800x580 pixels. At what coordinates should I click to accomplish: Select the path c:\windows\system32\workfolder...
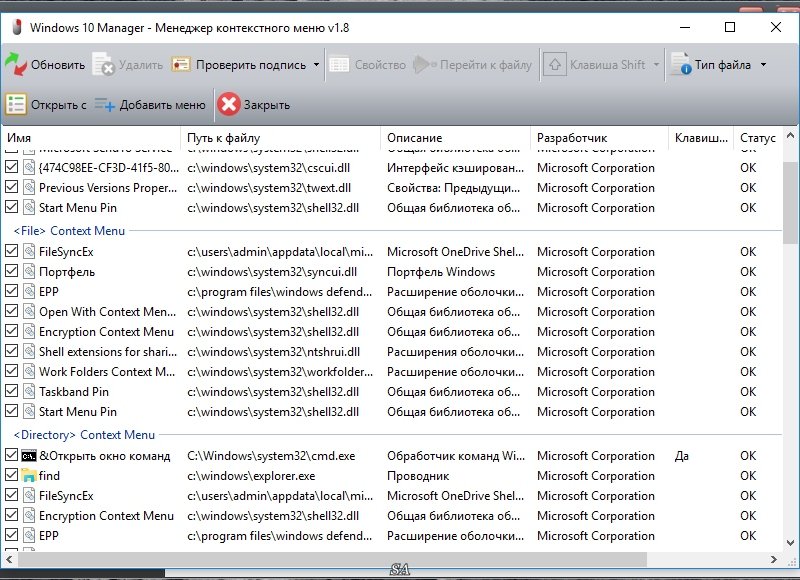(280, 372)
